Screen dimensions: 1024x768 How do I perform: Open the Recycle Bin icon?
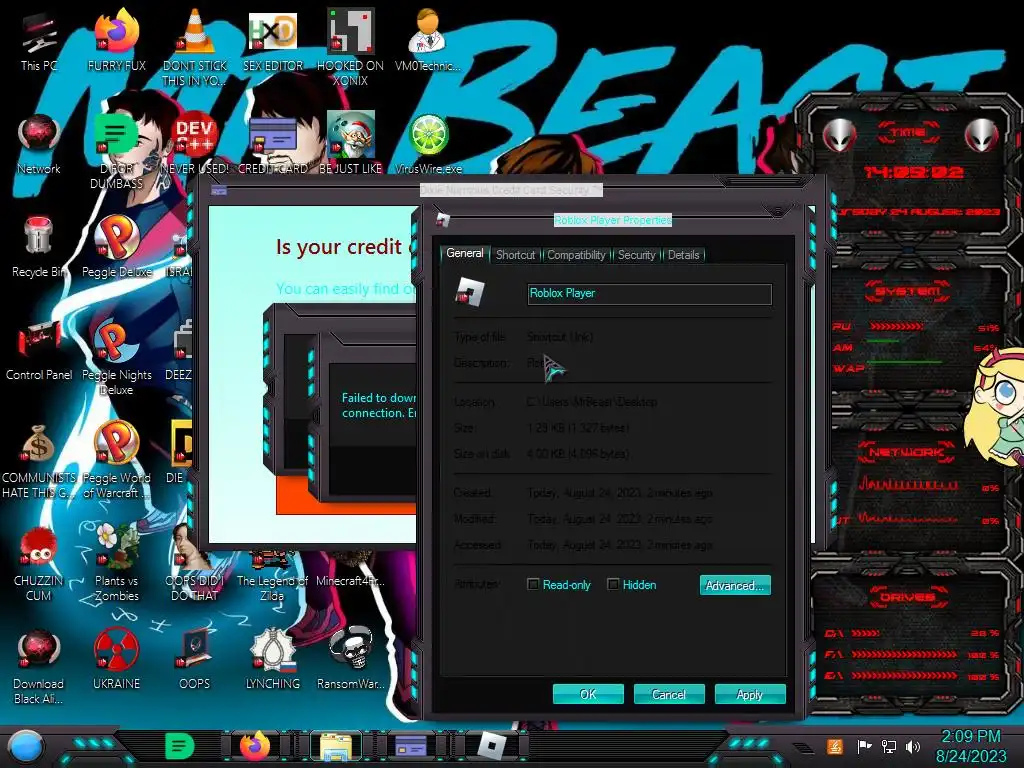(39, 247)
